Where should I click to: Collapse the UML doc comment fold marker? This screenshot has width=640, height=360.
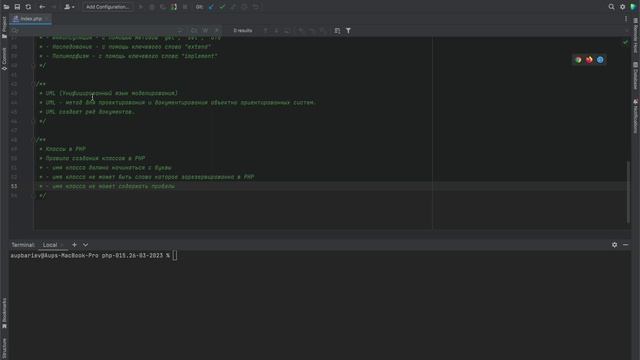click(x=33, y=84)
